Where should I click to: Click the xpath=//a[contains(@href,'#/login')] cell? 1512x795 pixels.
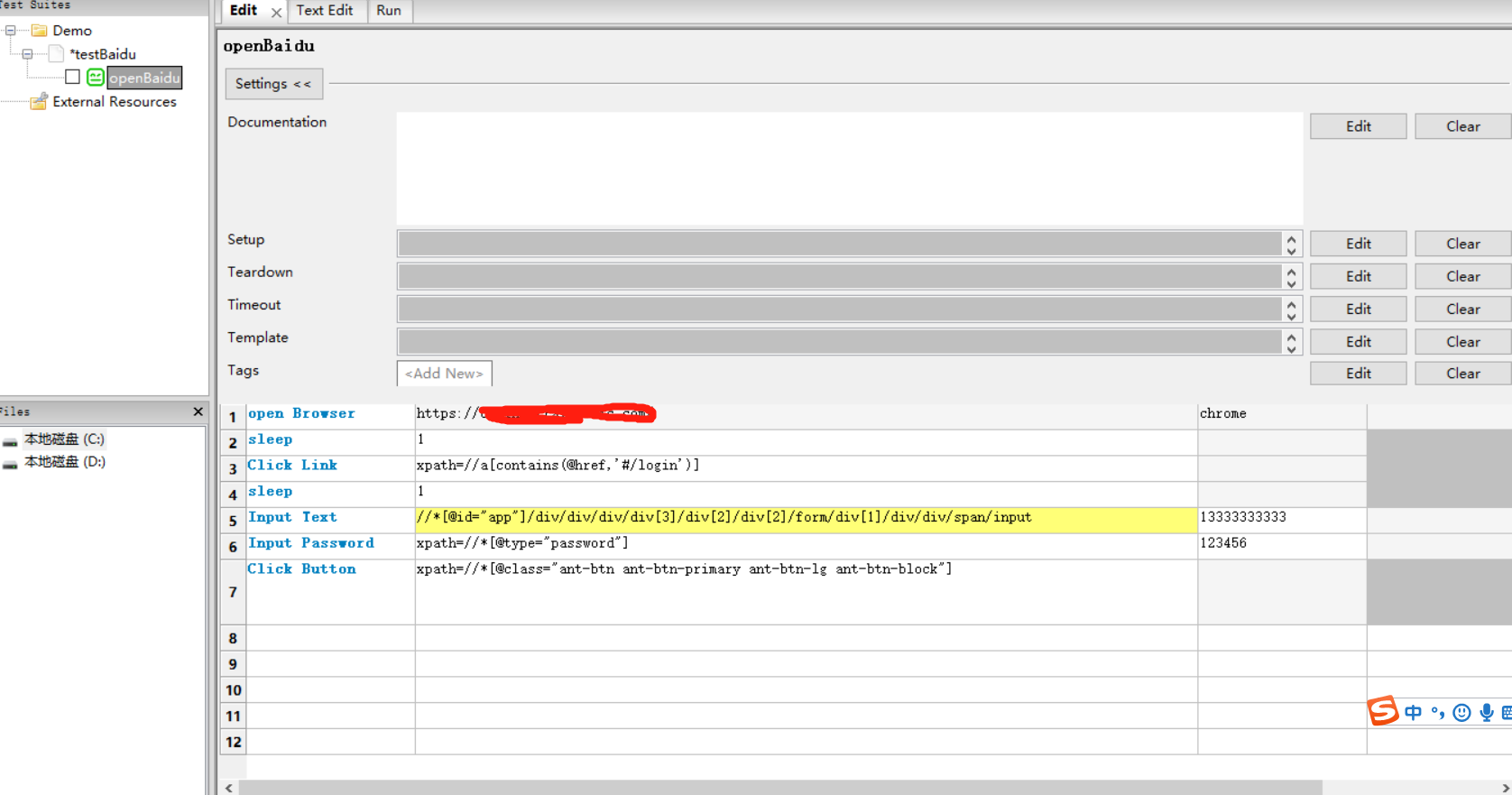click(x=806, y=467)
